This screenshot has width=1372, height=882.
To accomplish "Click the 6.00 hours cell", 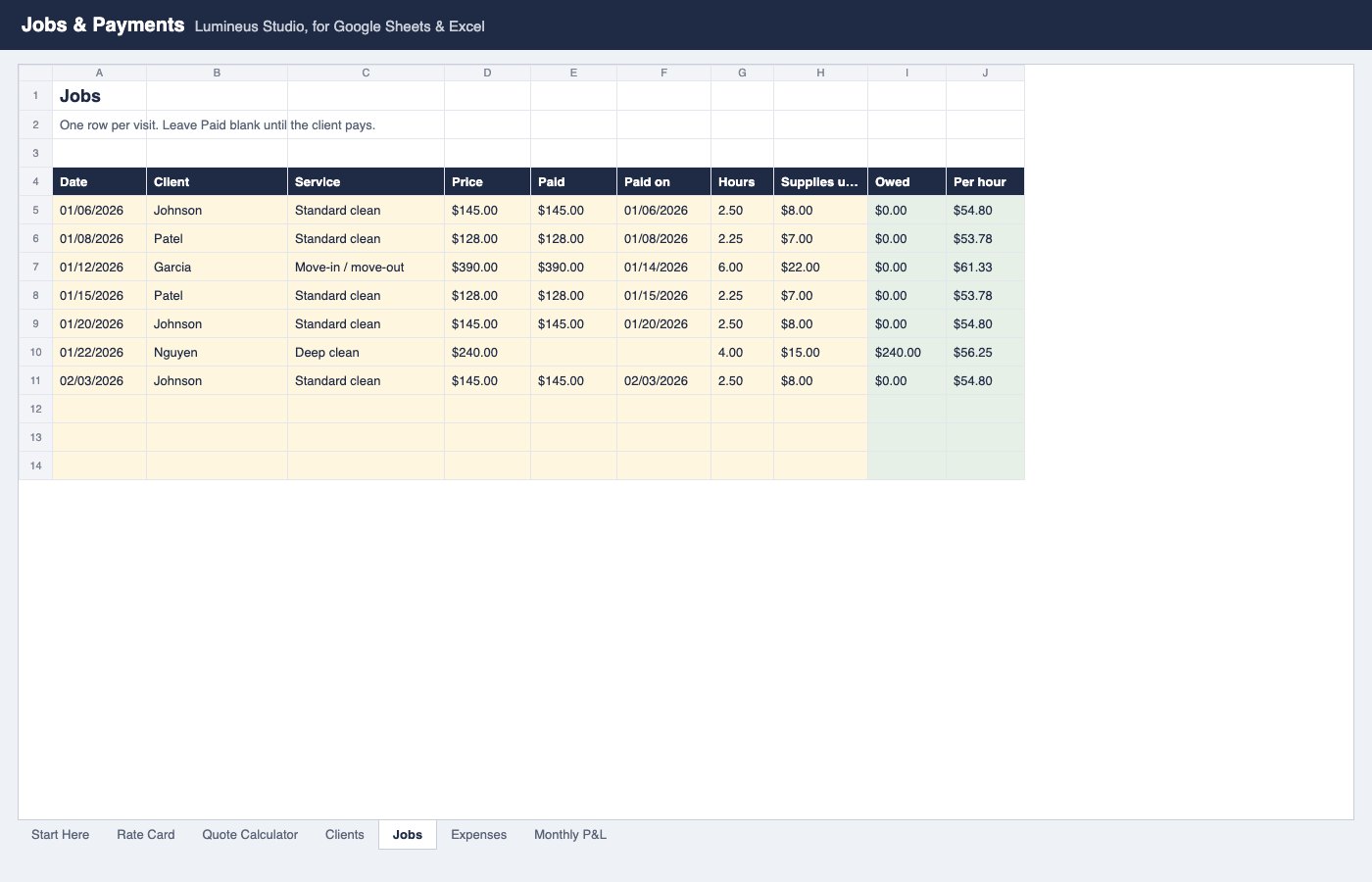I will (742, 267).
